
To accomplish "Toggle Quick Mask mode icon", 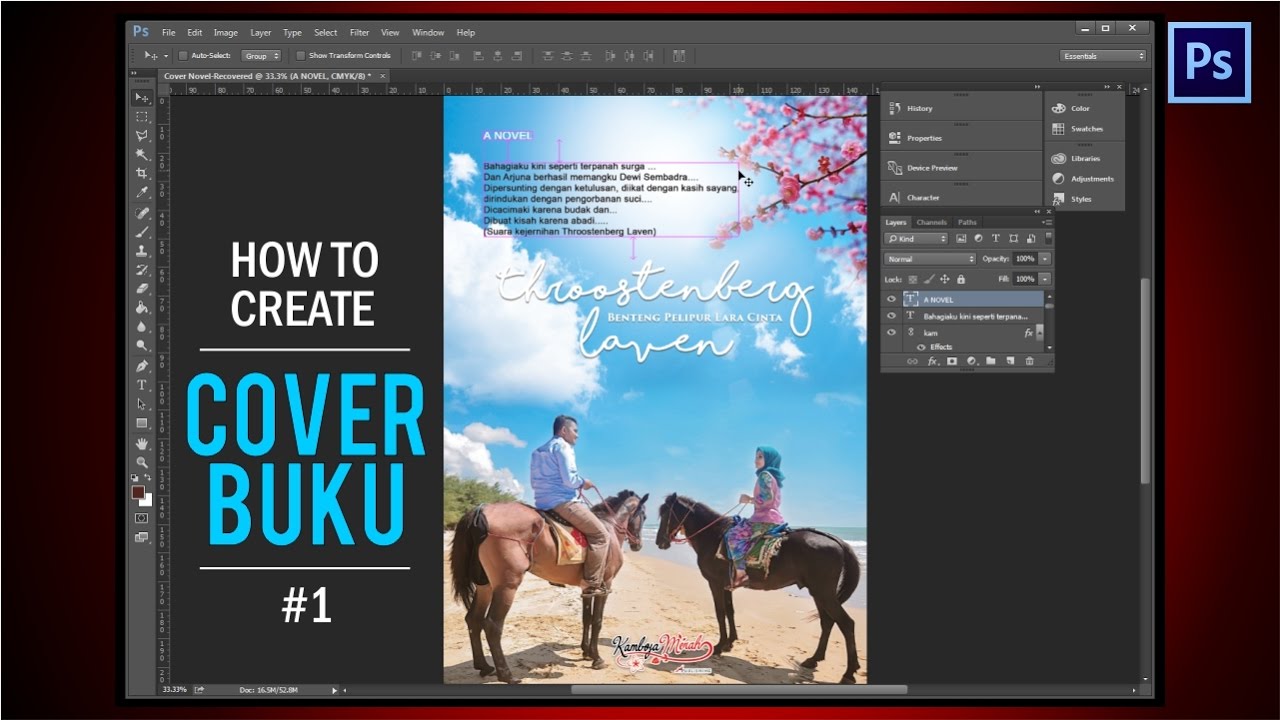I will pos(141,518).
